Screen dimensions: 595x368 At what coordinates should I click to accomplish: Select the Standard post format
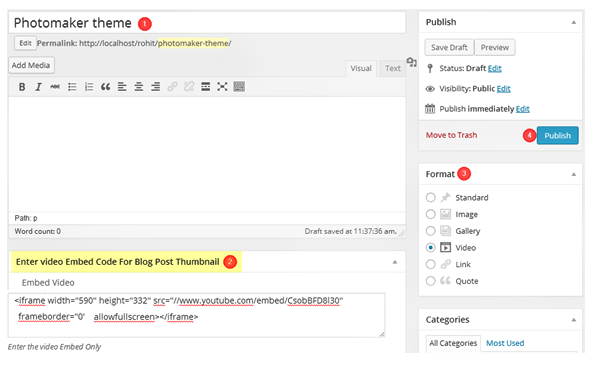pos(430,198)
